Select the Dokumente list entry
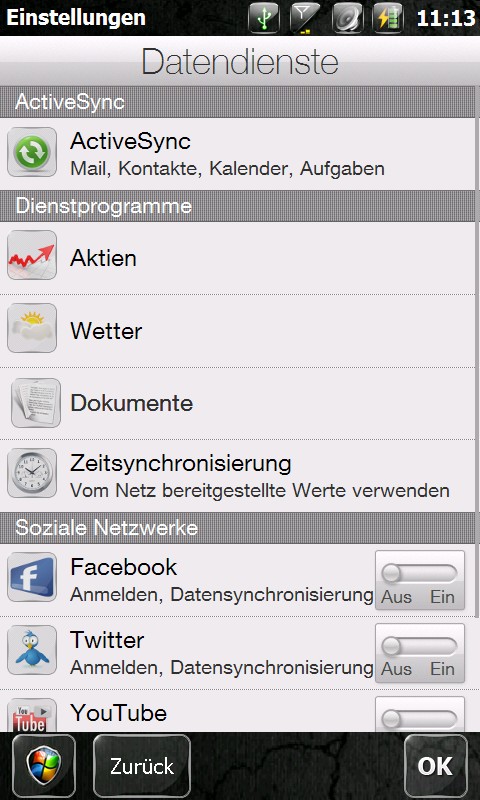 tap(238, 404)
